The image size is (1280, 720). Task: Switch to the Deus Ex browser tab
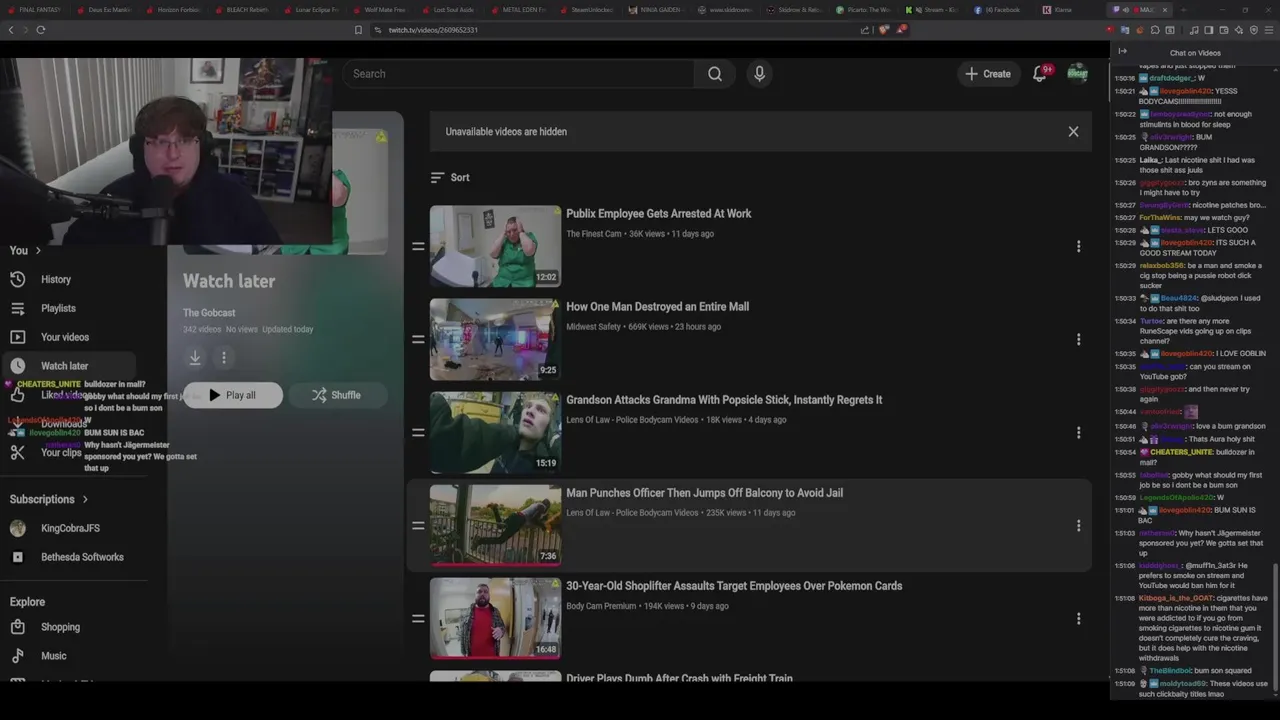click(x=105, y=10)
